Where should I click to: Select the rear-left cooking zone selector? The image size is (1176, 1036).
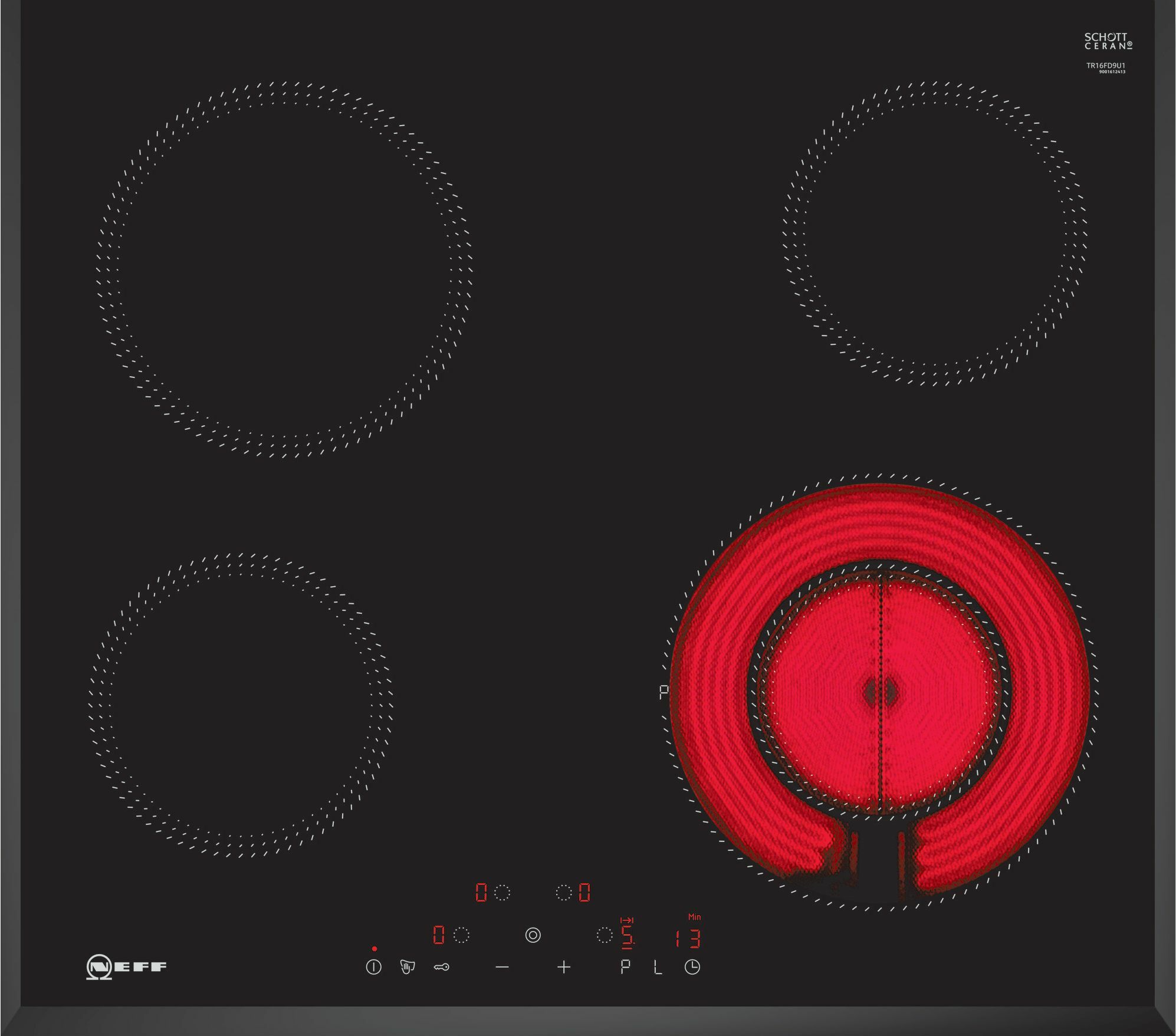click(502, 893)
